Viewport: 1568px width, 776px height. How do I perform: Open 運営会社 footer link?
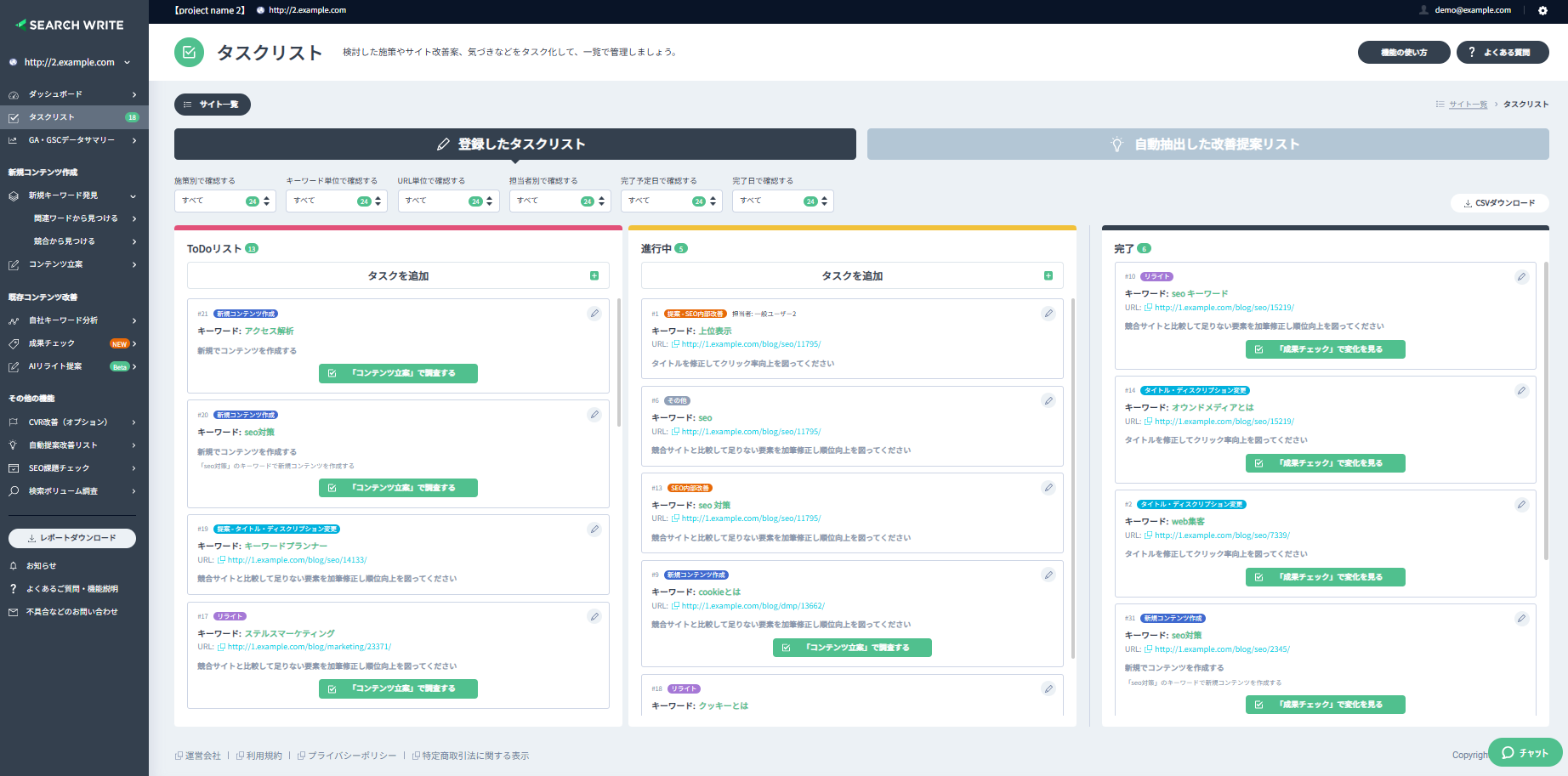(x=203, y=756)
